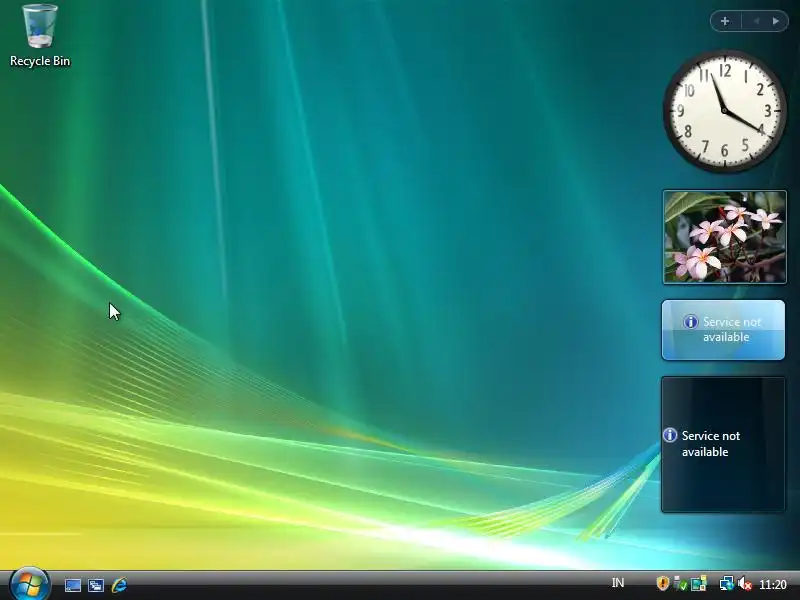Screen dimensions: 800x600
Task: Click the flower Slide Show gadget
Action: pos(724,237)
